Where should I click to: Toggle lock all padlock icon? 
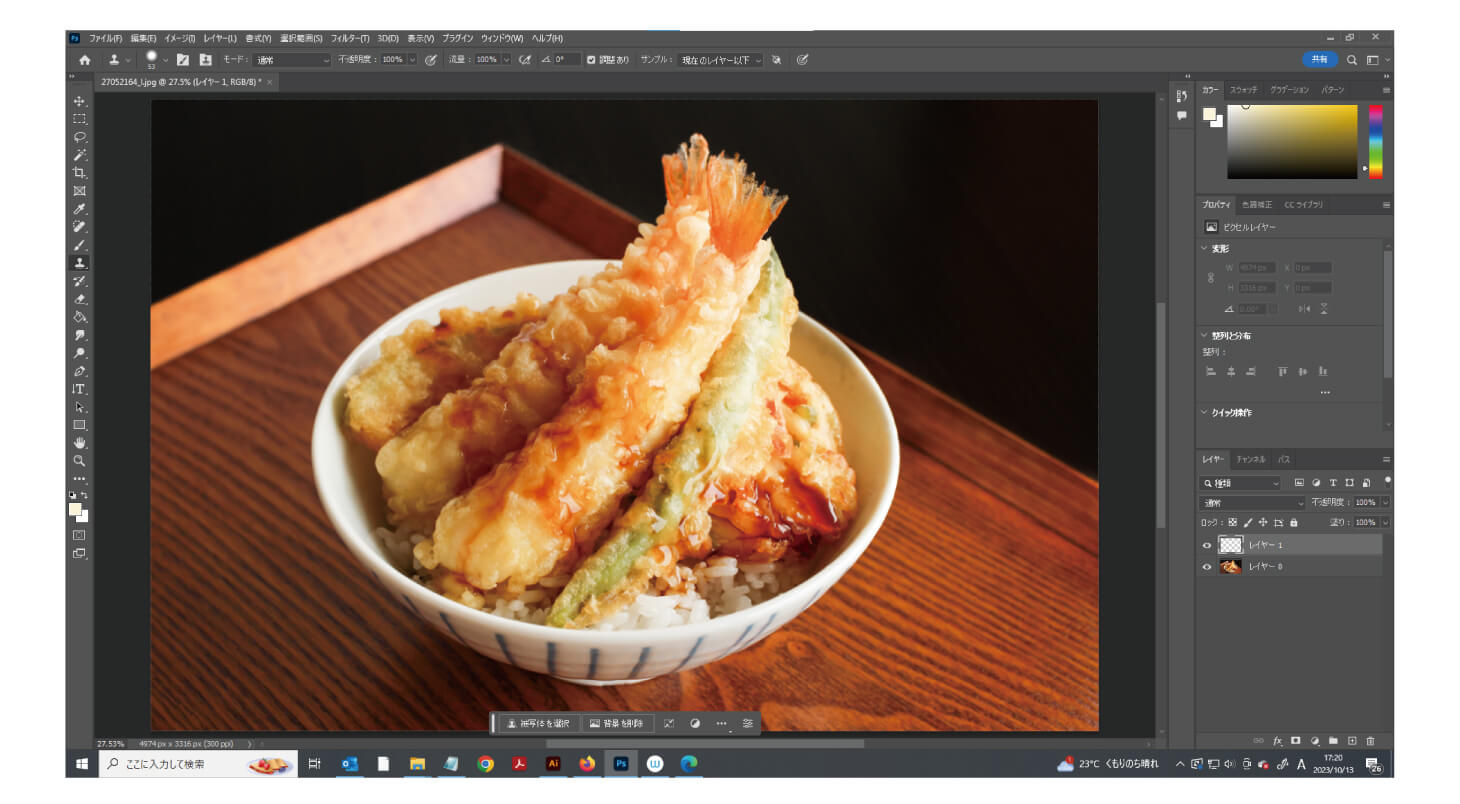[1294, 523]
